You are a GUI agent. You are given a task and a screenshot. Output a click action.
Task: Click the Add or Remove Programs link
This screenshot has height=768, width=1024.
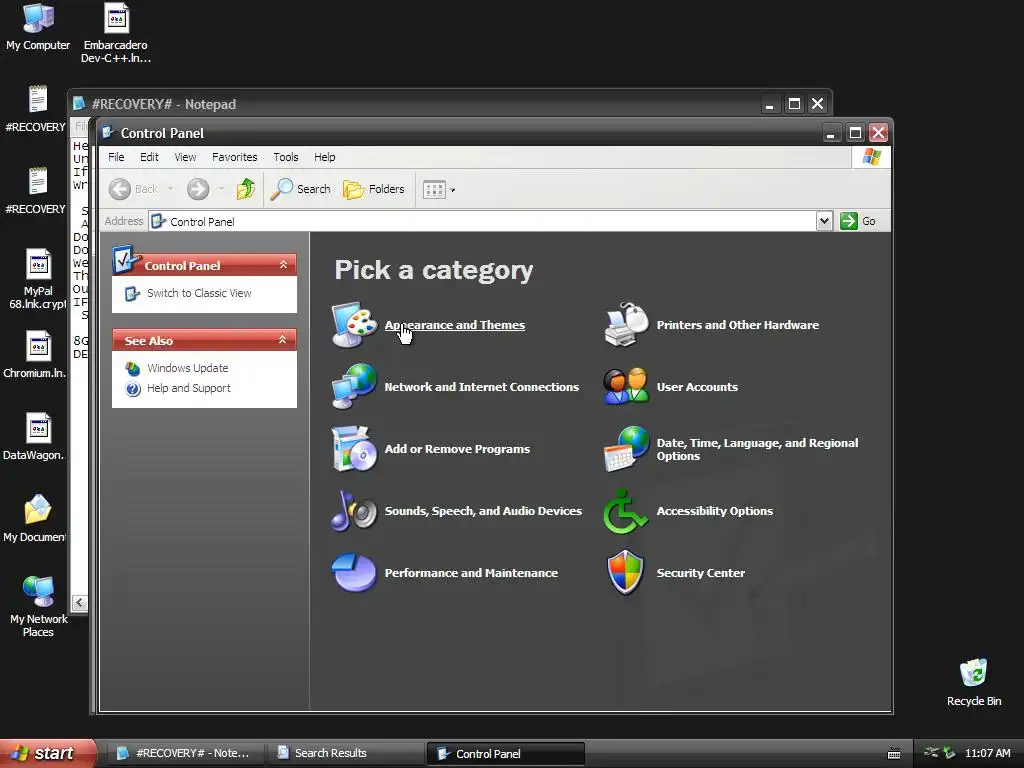point(457,449)
